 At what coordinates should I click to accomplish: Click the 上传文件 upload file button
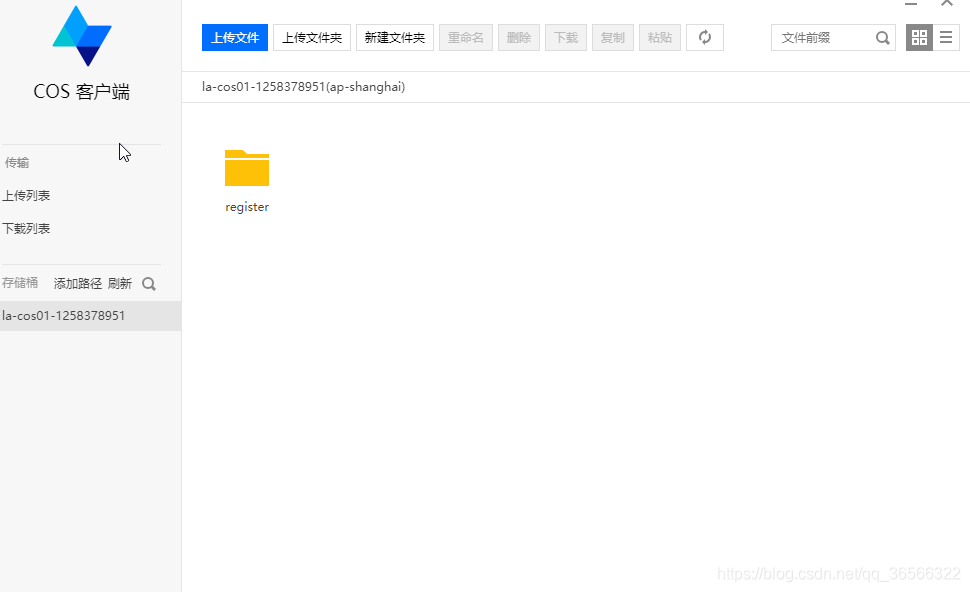pyautogui.click(x=234, y=38)
